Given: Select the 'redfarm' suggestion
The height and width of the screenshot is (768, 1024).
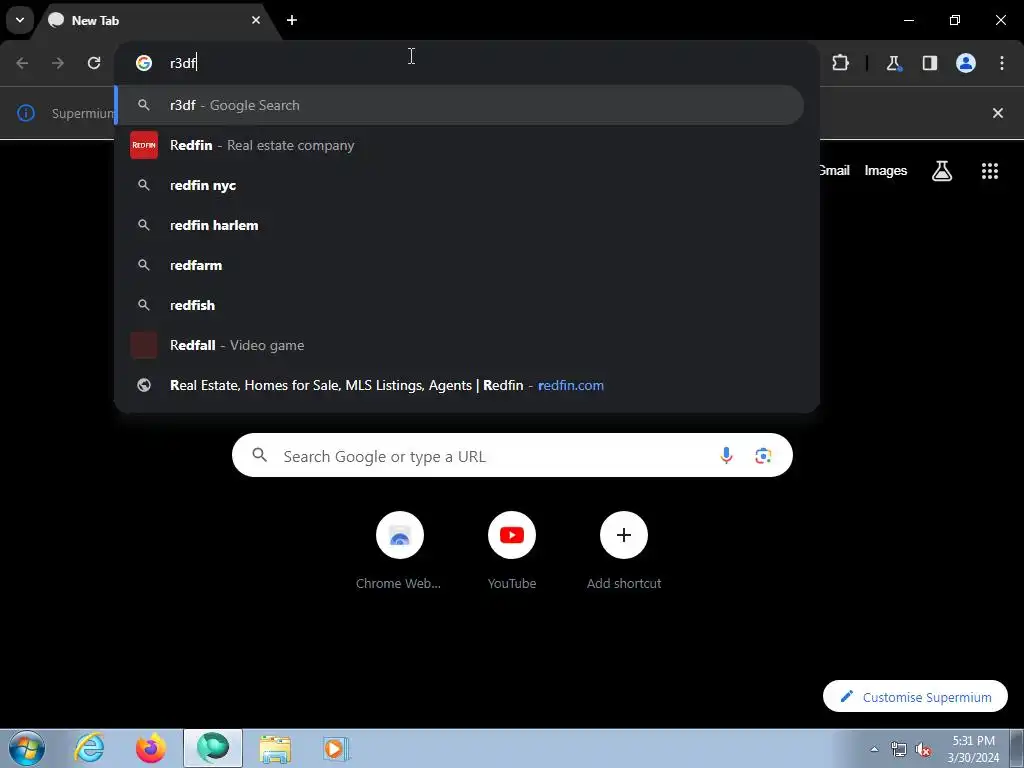Looking at the screenshot, I should point(460,265).
